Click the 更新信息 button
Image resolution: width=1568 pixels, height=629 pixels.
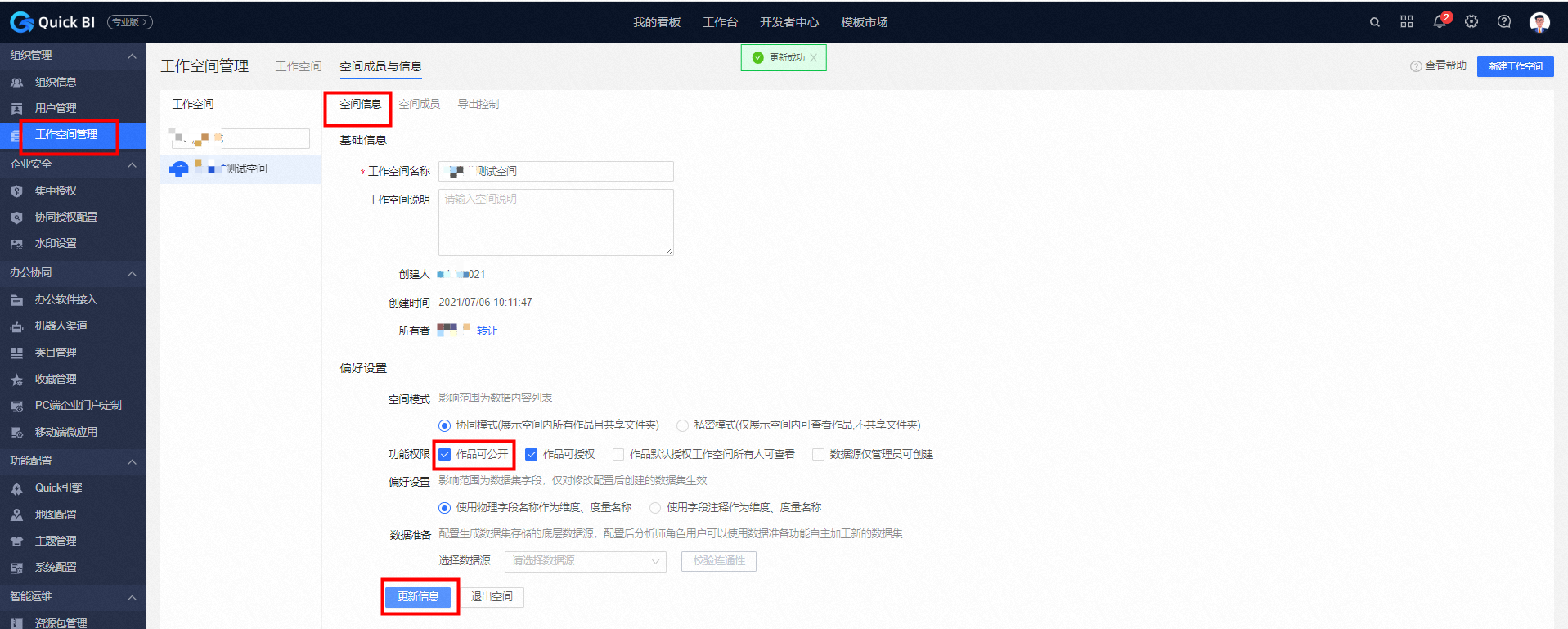pyautogui.click(x=418, y=597)
